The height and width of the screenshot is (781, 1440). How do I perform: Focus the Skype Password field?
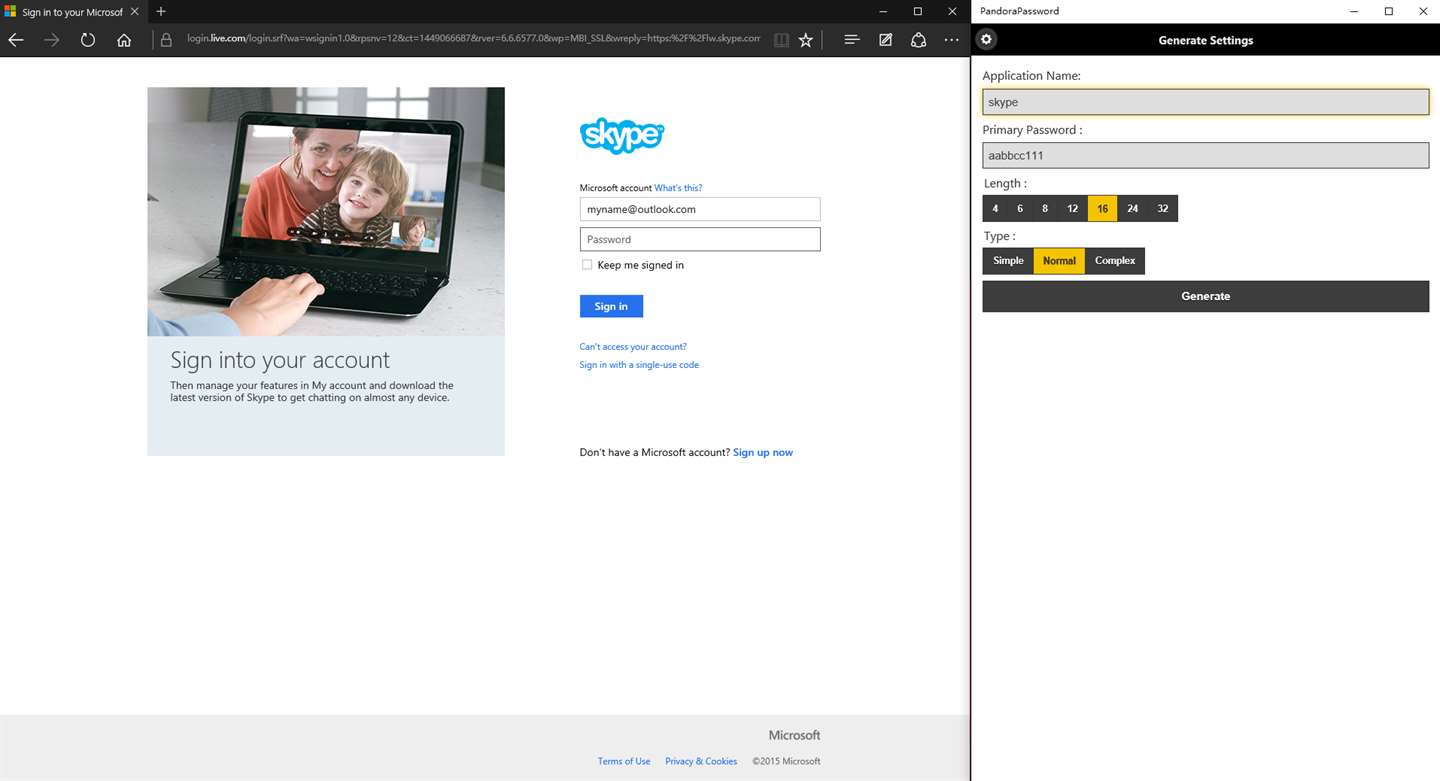tap(700, 239)
